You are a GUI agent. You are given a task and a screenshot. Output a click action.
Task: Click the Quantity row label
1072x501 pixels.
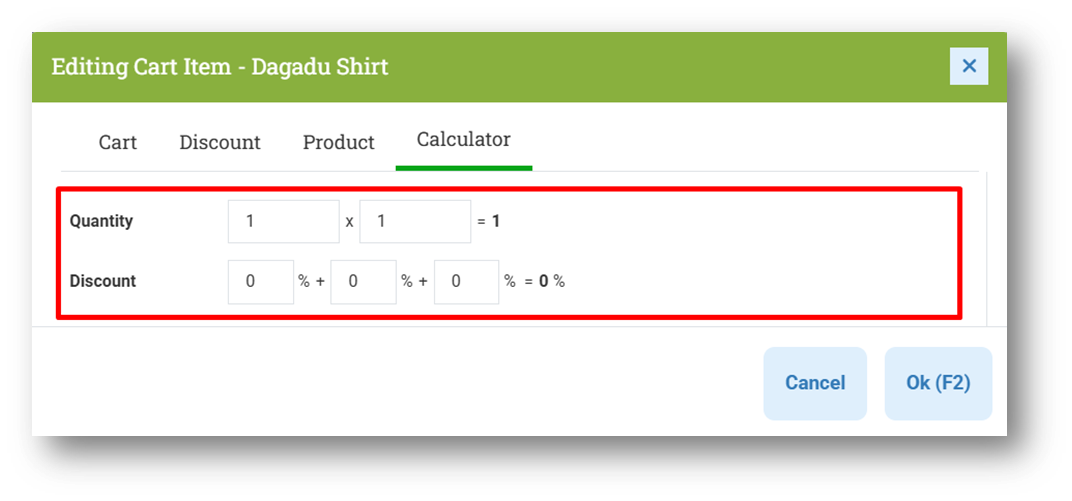click(101, 221)
